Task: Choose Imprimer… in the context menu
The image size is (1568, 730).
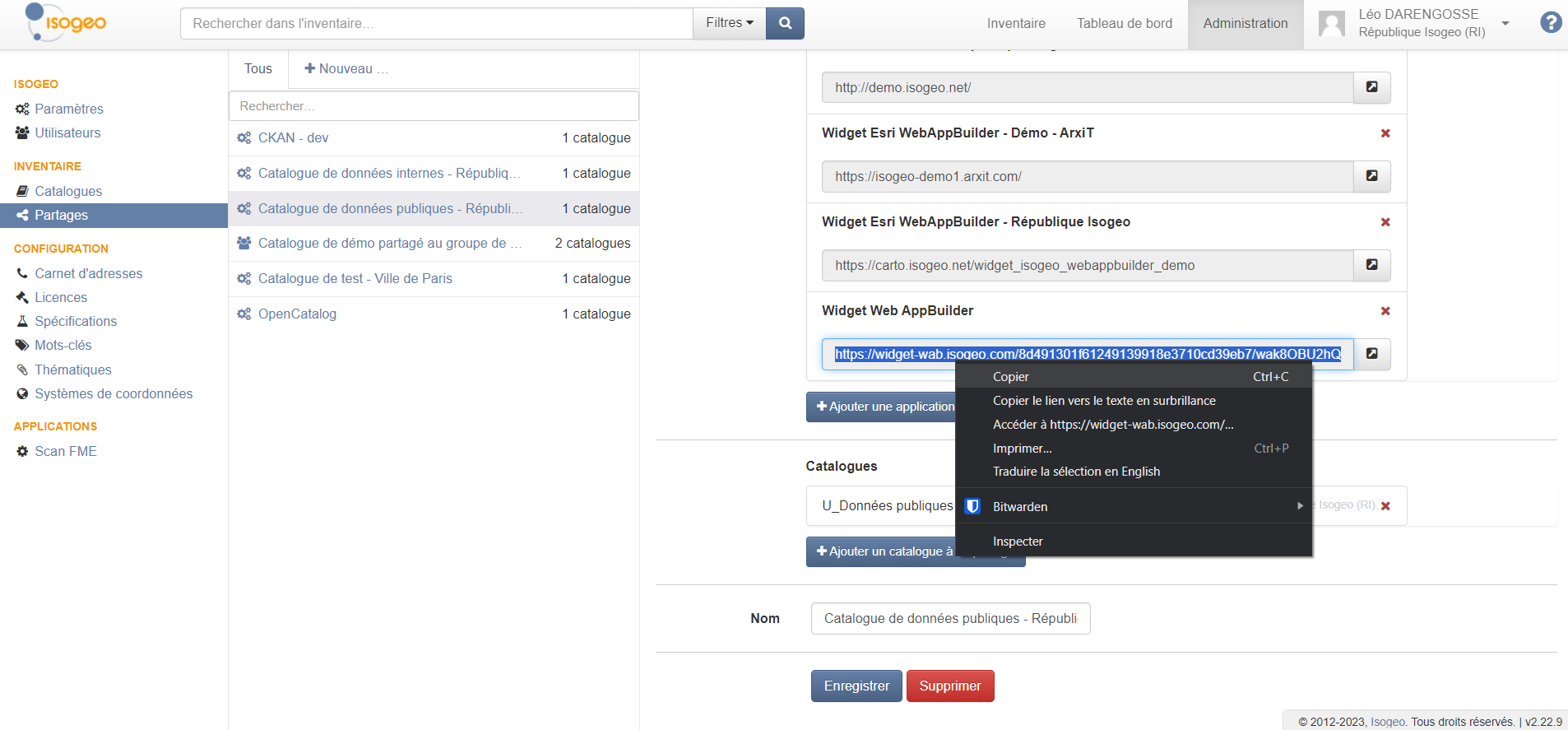Action: click(x=1134, y=449)
